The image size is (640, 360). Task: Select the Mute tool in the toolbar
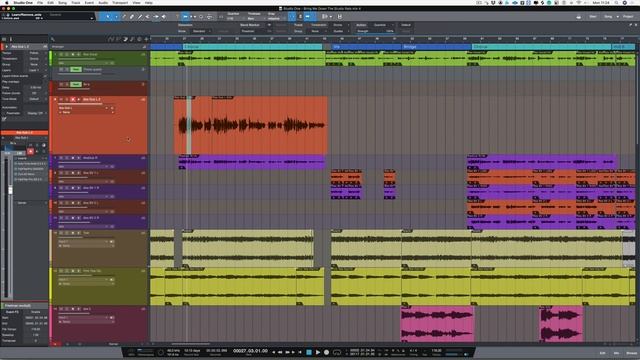[148, 17]
